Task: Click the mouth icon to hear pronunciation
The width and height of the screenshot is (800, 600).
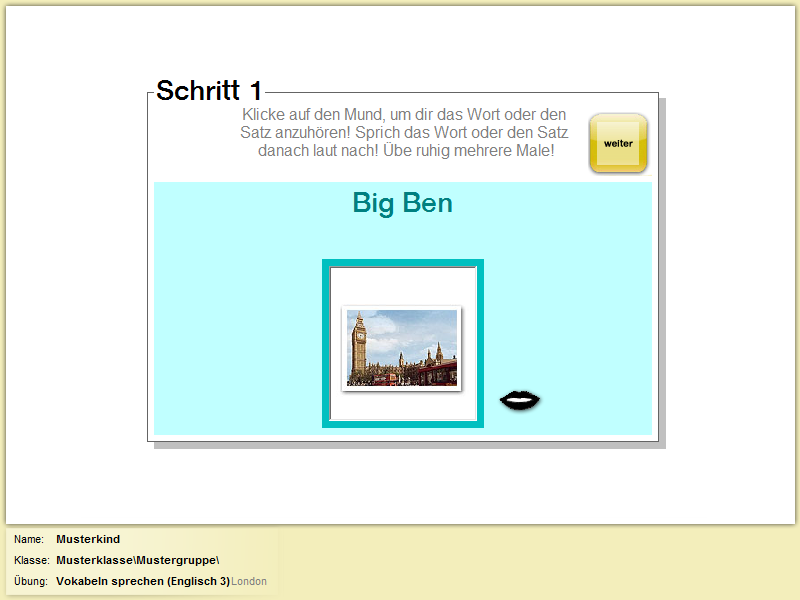Action: 520,400
